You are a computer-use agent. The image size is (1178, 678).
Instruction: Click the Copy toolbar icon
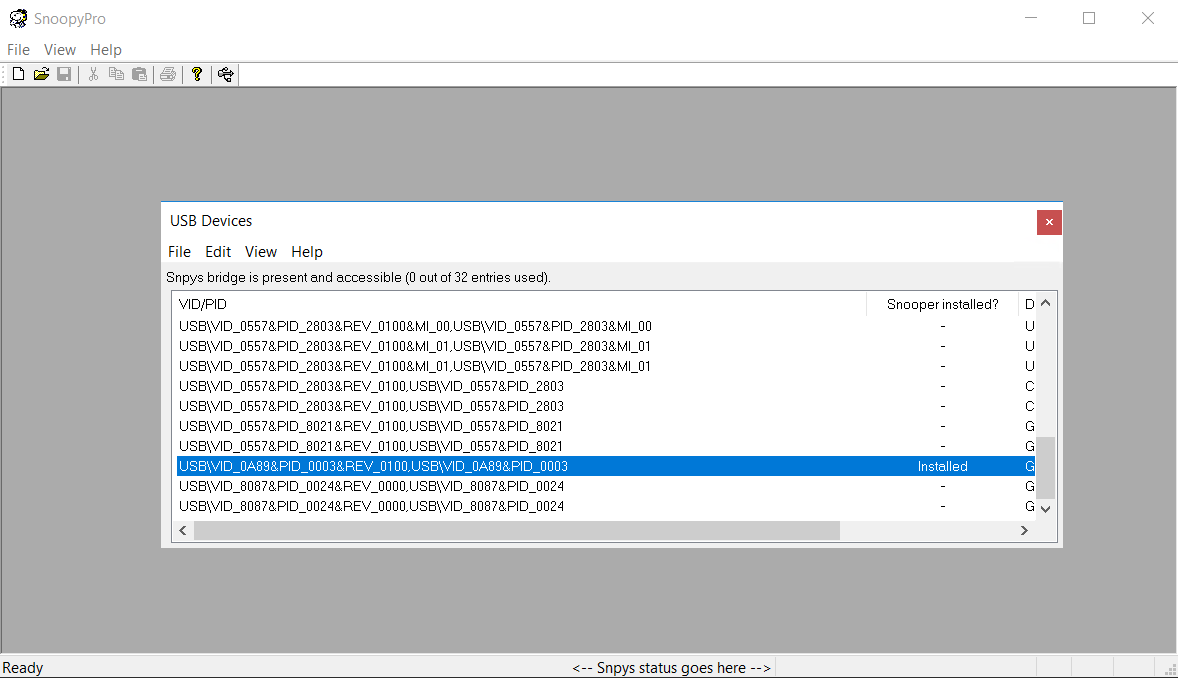116,74
